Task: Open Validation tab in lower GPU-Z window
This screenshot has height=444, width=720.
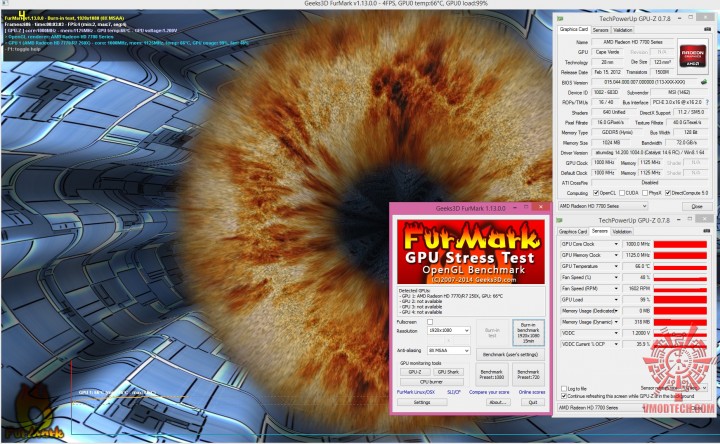Action: click(x=622, y=232)
